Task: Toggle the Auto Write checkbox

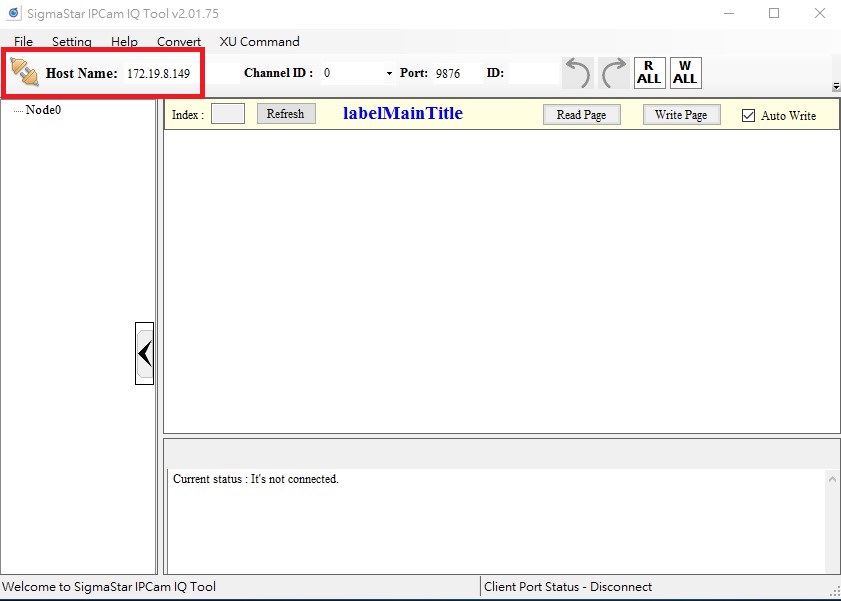Action: pyautogui.click(x=748, y=115)
